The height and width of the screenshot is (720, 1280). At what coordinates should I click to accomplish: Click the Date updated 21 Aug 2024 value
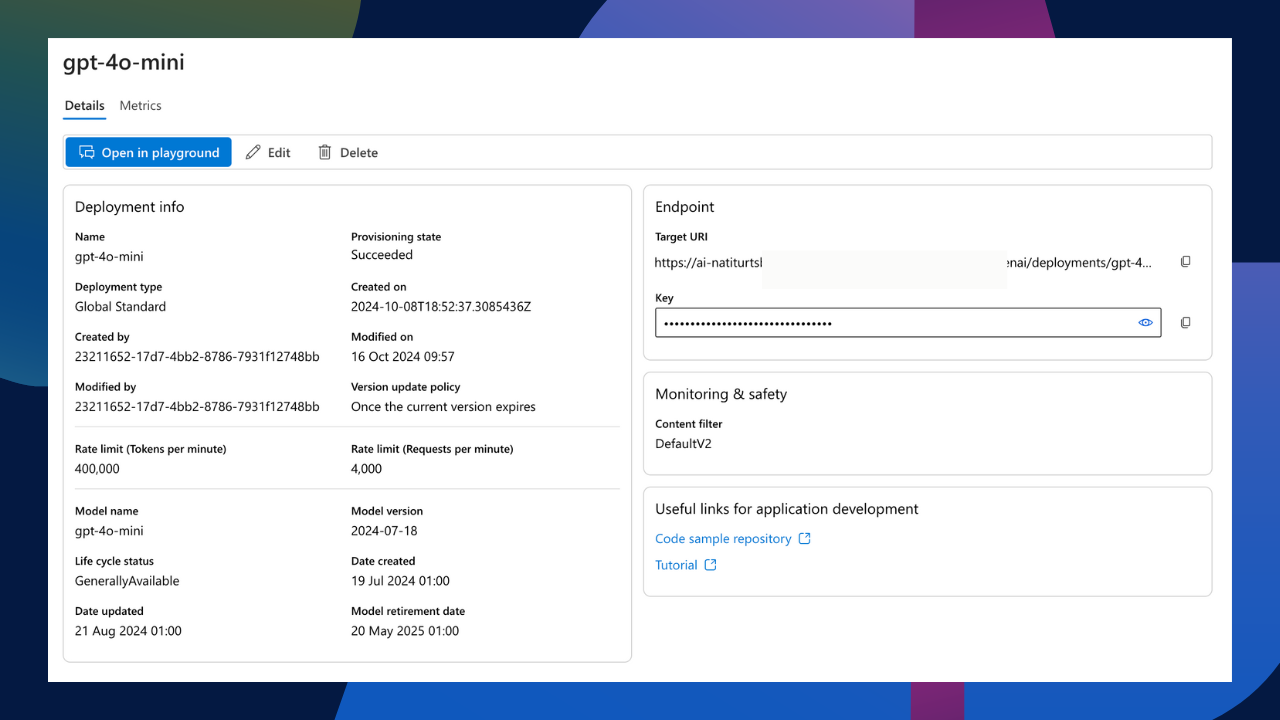(x=128, y=631)
